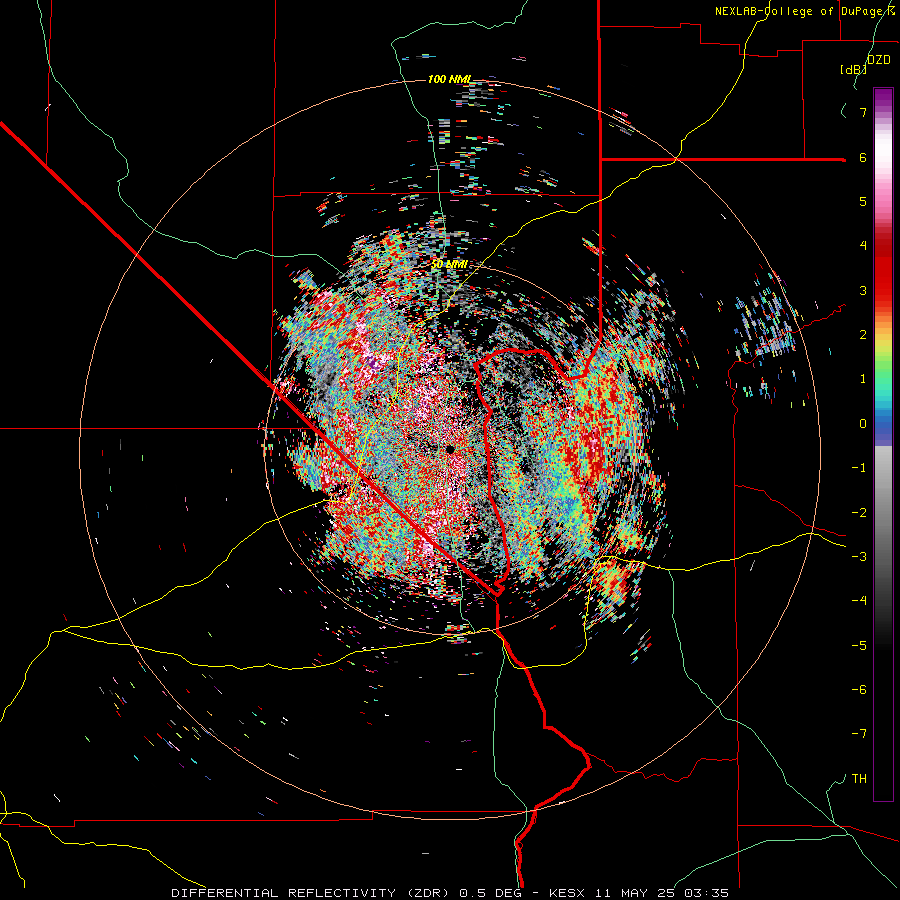Click the -3 dB tick label
The width and height of the screenshot is (900, 900).
coord(859,557)
